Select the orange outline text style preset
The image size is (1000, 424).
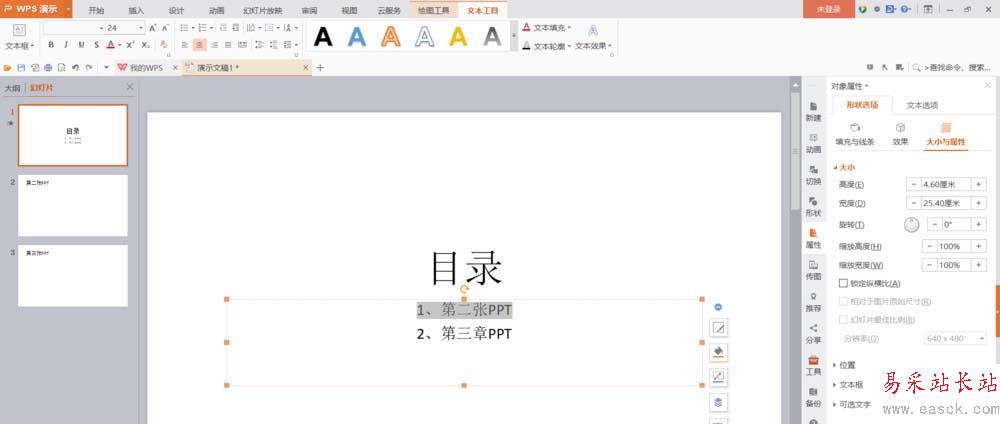click(390, 37)
